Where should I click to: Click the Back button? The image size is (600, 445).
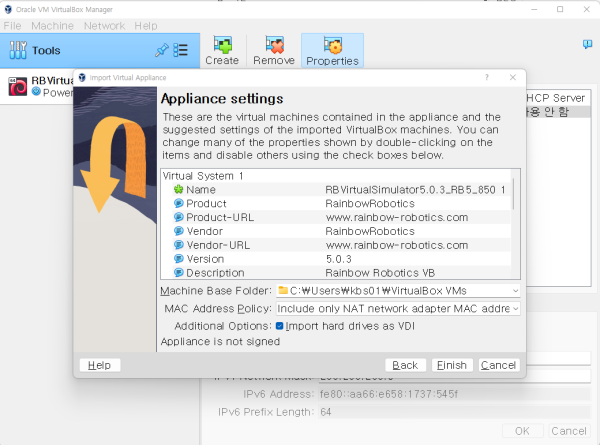(405, 365)
